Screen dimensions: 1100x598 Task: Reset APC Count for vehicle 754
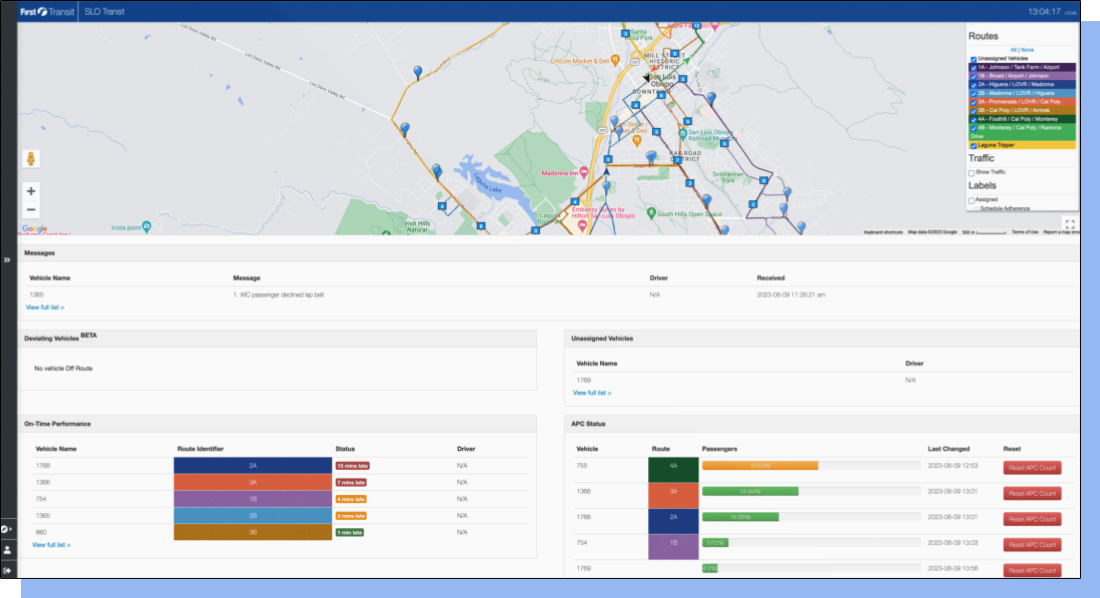pyautogui.click(x=1032, y=545)
